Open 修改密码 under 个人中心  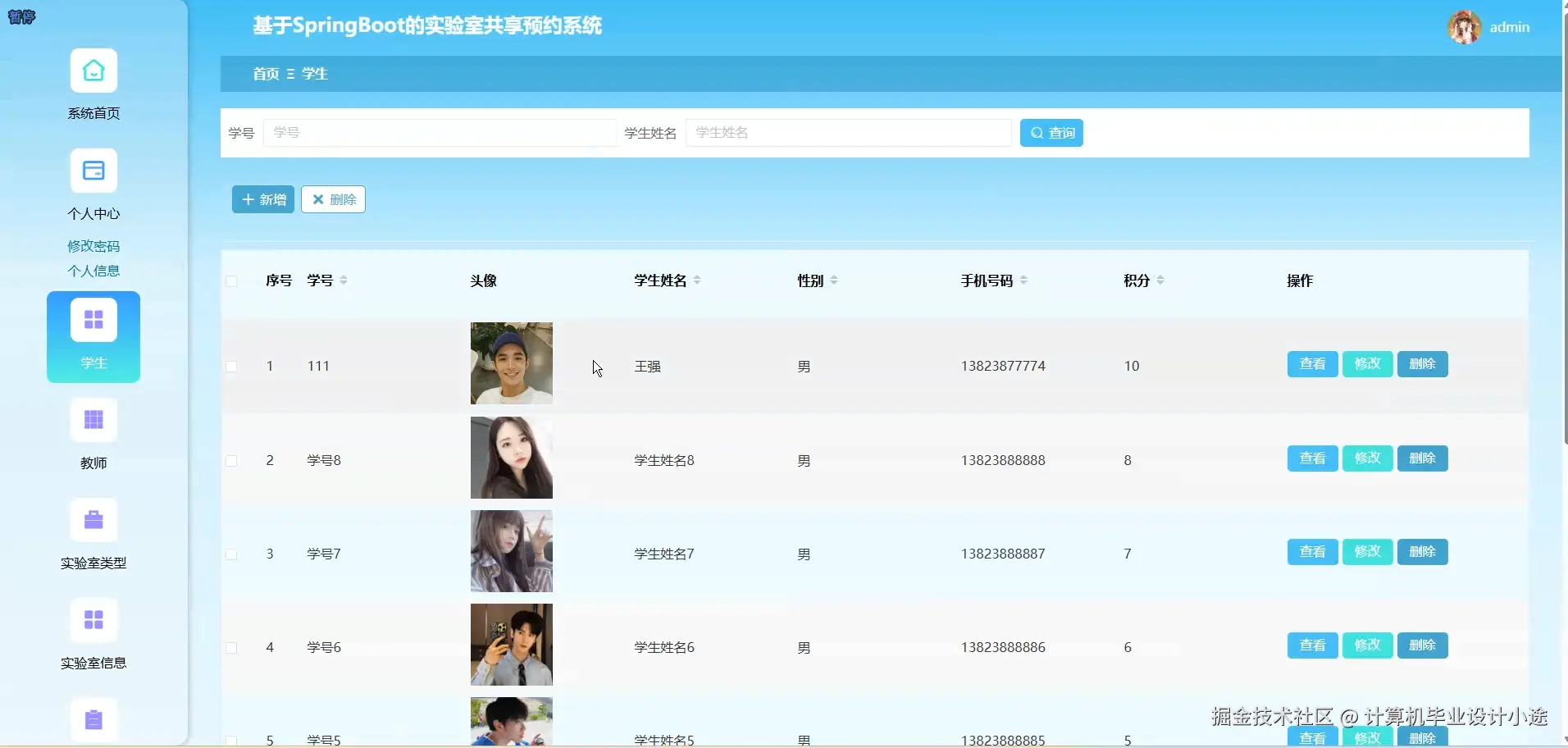click(93, 244)
